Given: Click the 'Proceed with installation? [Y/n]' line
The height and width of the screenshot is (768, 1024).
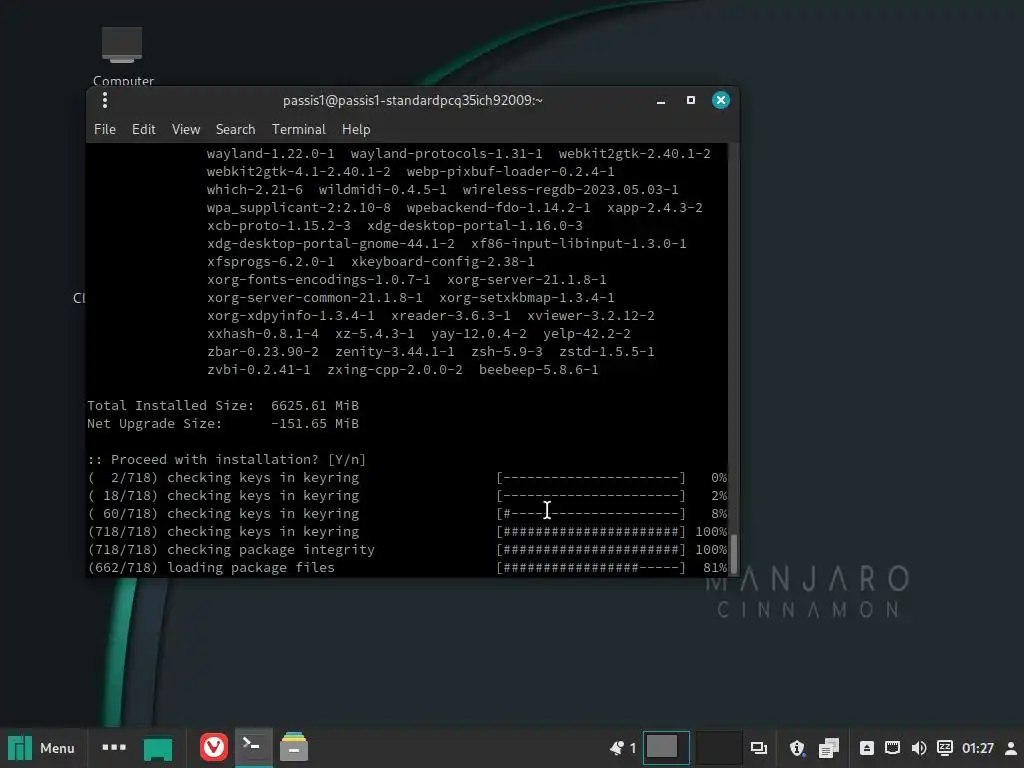Looking at the screenshot, I should click(227, 460).
